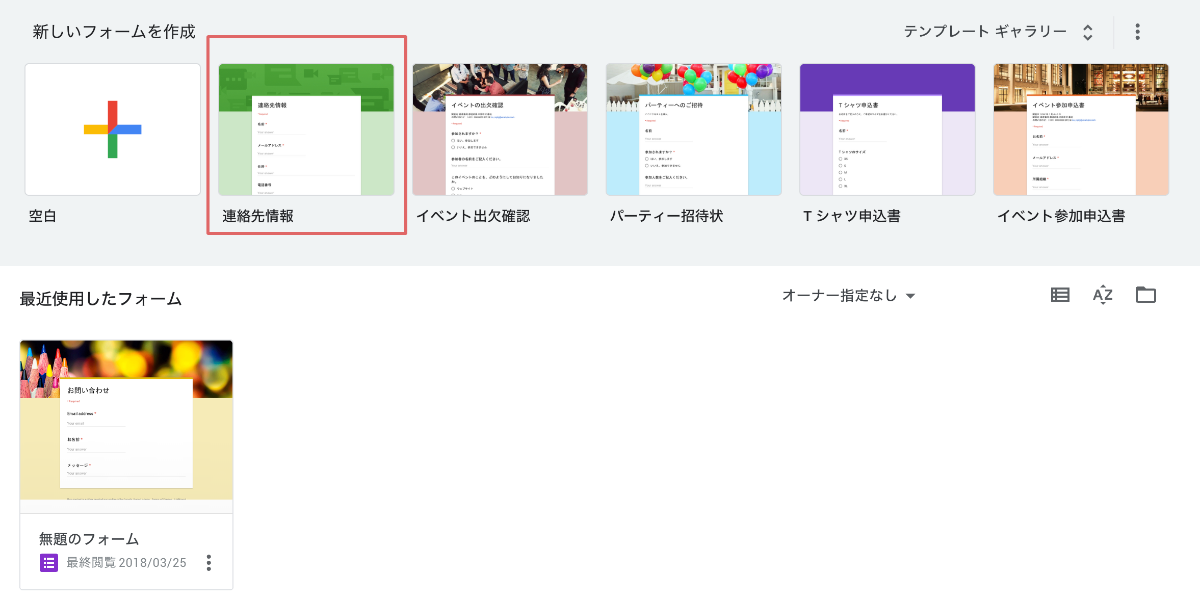Create a blank form with plus thumbnail
Image resolution: width=1200 pixels, height=611 pixels.
tap(113, 130)
